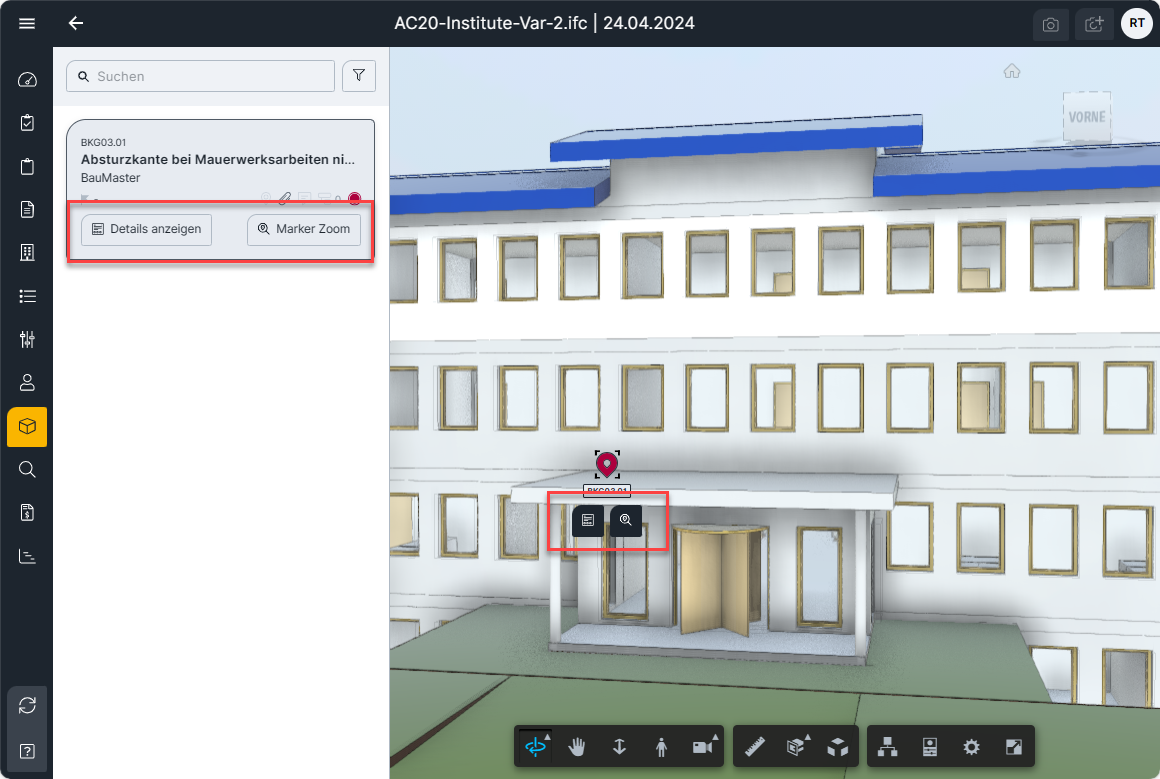Select the Section analysis tool
The image size is (1160, 779).
[797, 747]
